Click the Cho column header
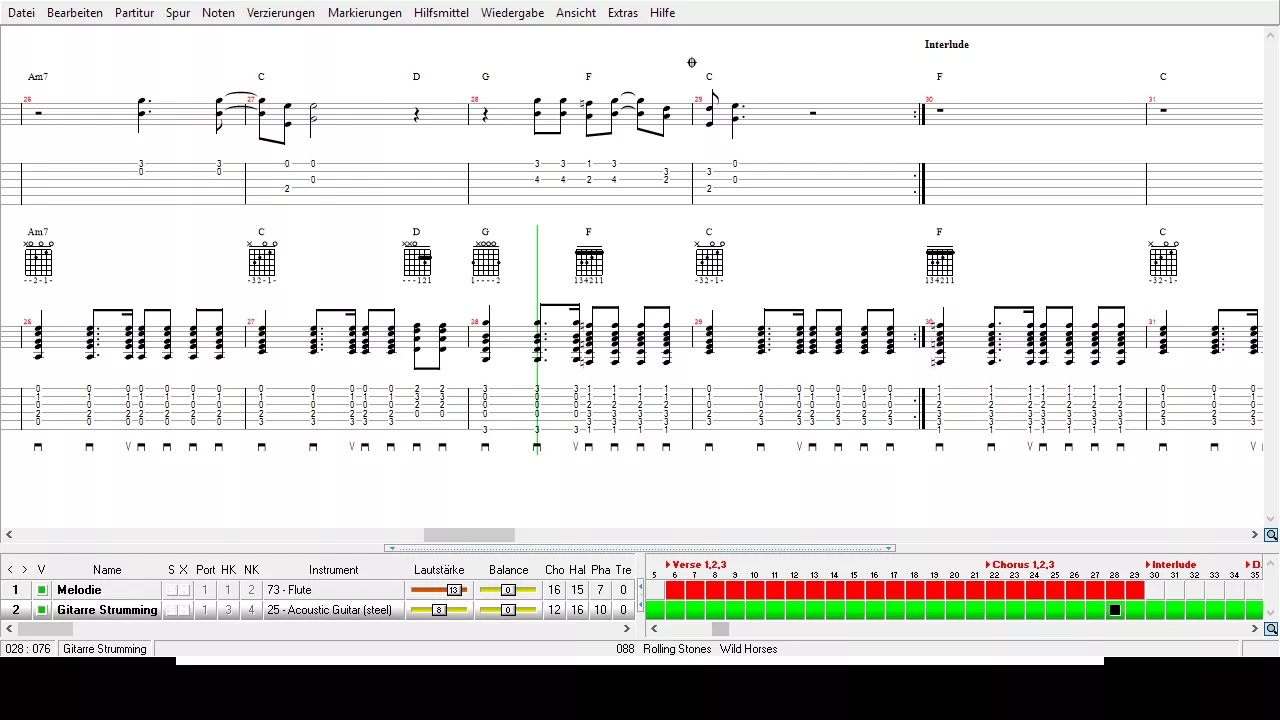 [554, 570]
